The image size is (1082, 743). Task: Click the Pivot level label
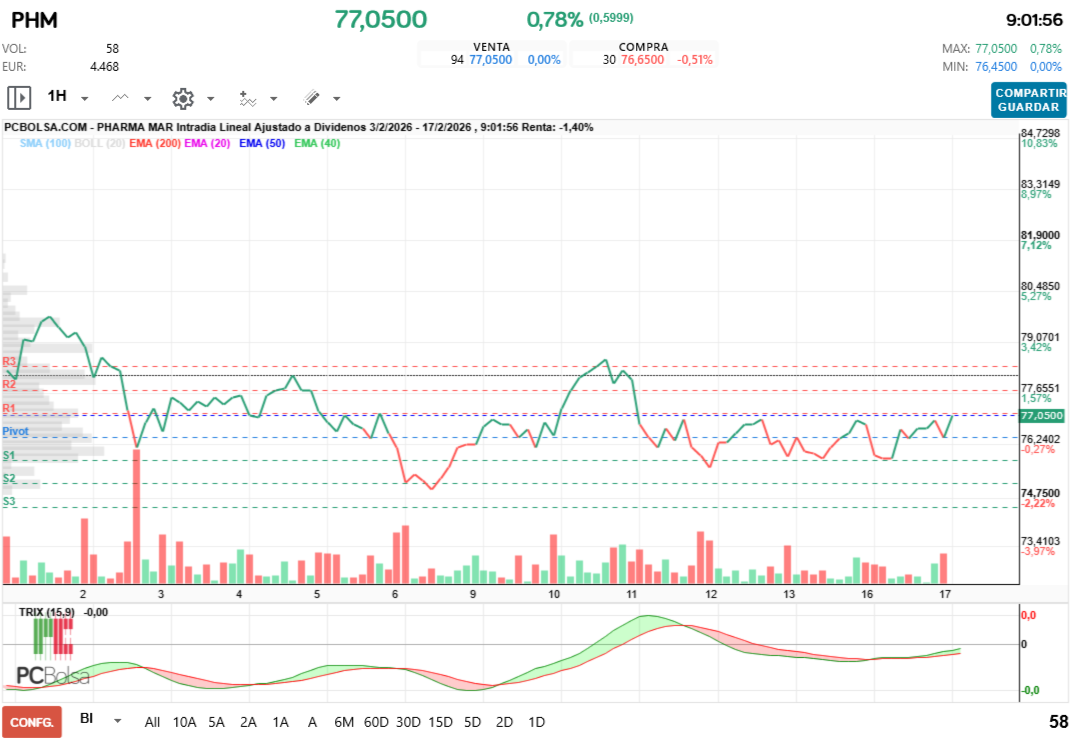(16, 430)
